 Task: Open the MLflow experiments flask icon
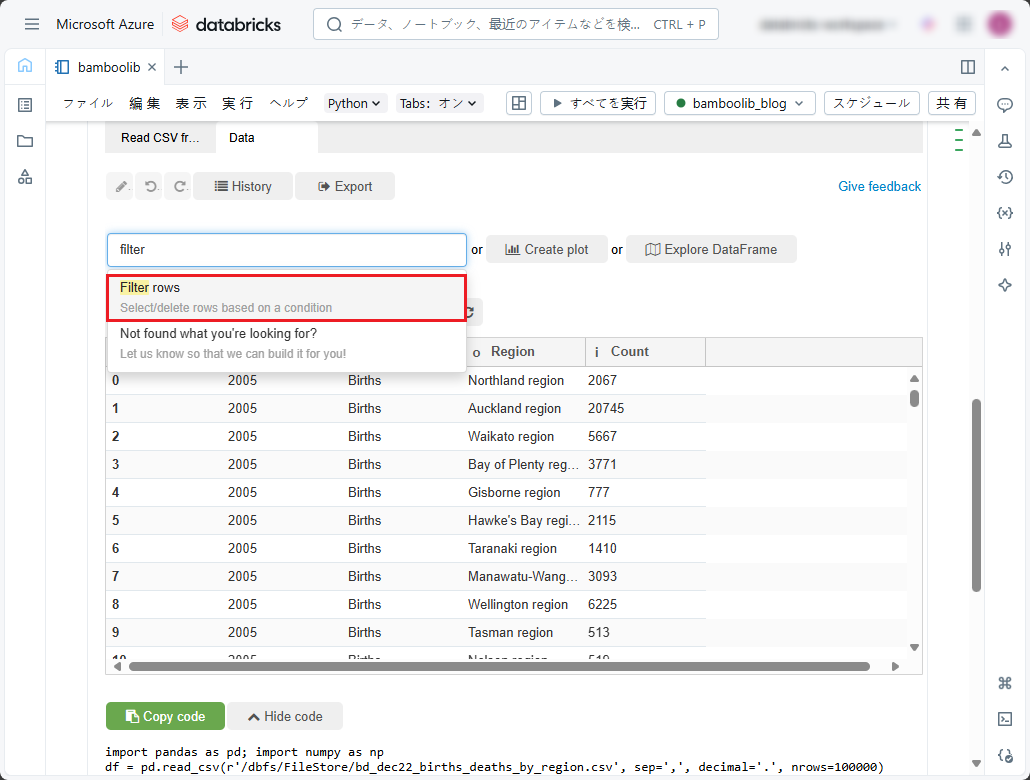point(1005,141)
